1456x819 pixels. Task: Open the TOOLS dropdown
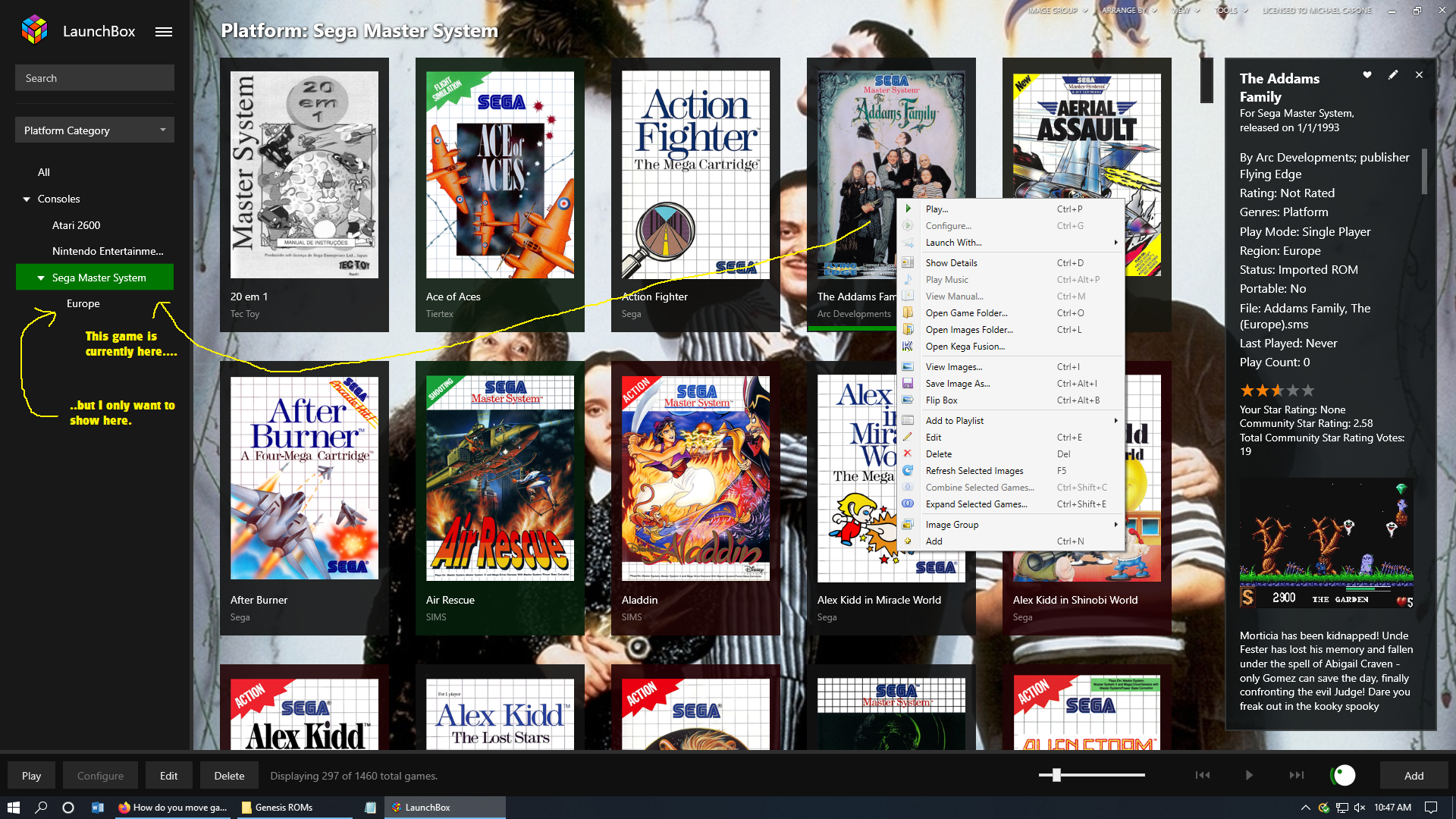click(1232, 11)
